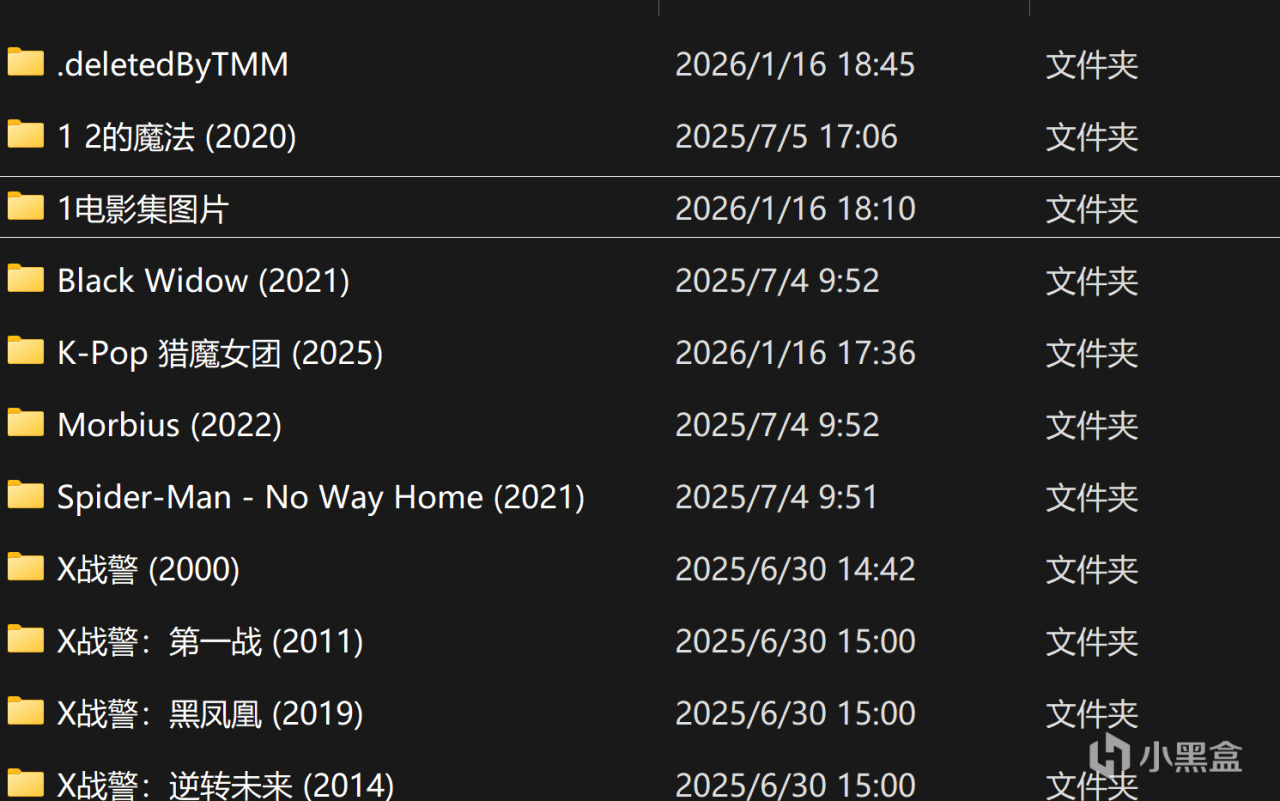Click the date 2025/6/30 14:42 of X战警 (2000)
This screenshot has width=1280, height=801.
click(x=795, y=569)
